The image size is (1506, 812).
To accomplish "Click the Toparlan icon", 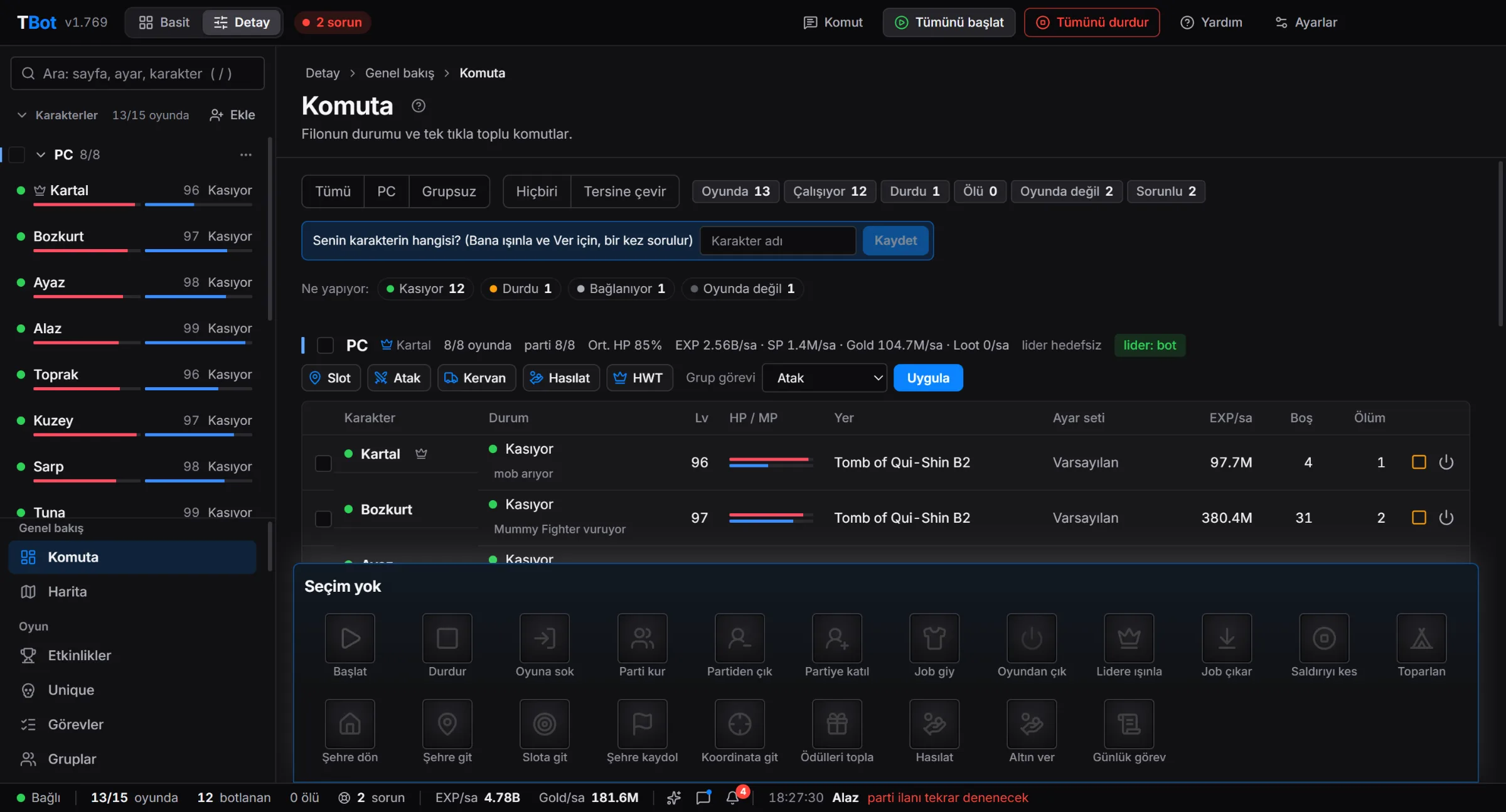I will (x=1421, y=638).
